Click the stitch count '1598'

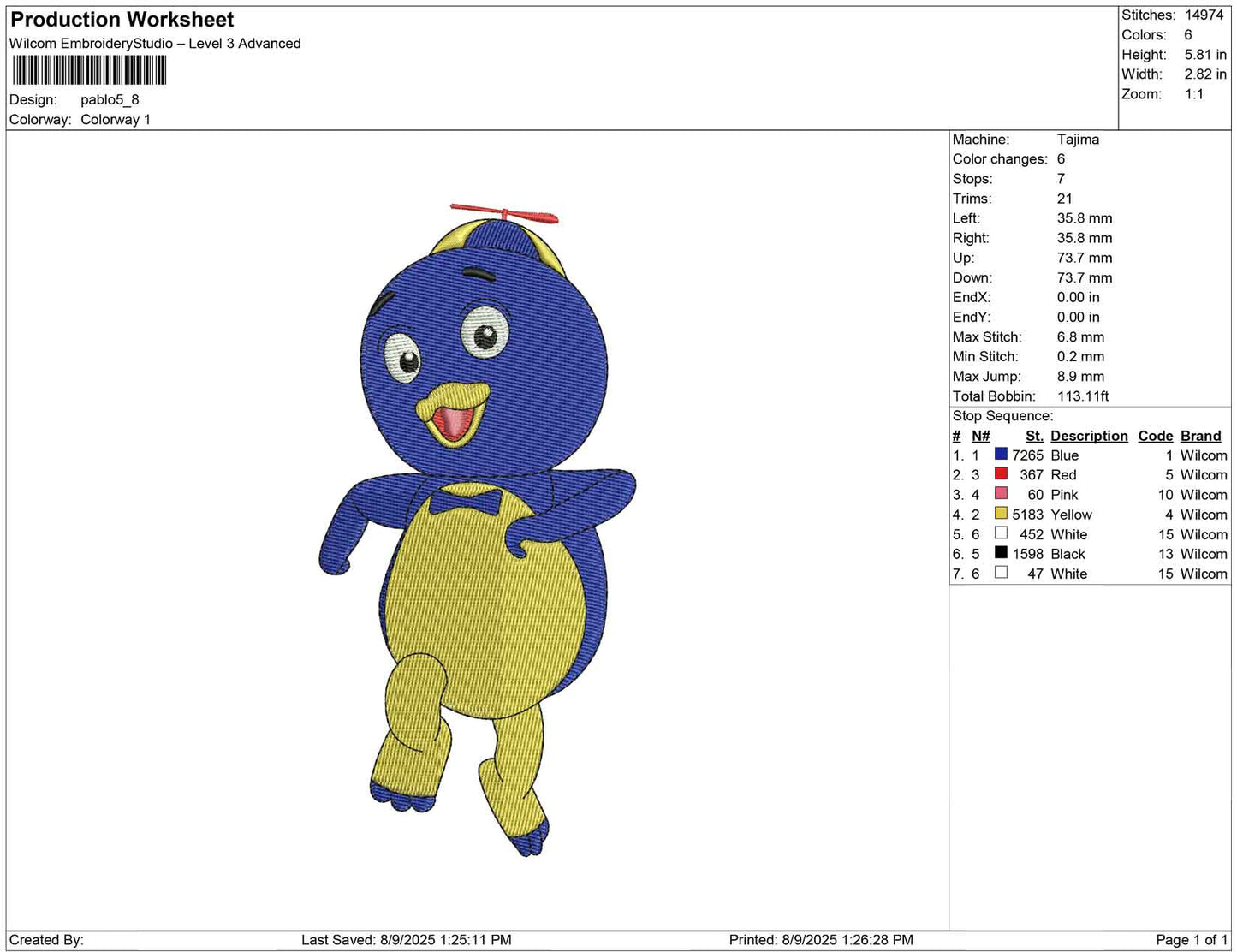(1027, 554)
